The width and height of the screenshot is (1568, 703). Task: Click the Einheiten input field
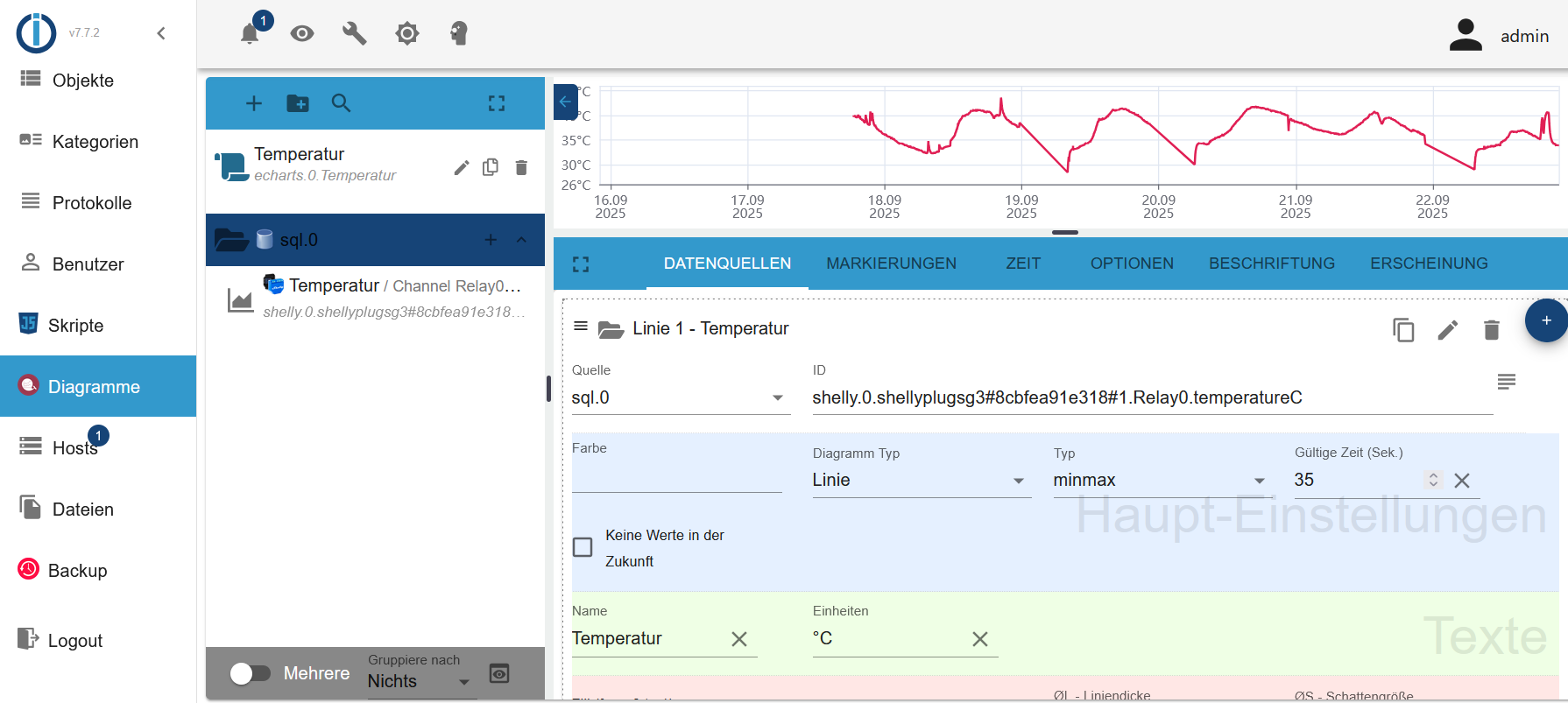889,639
